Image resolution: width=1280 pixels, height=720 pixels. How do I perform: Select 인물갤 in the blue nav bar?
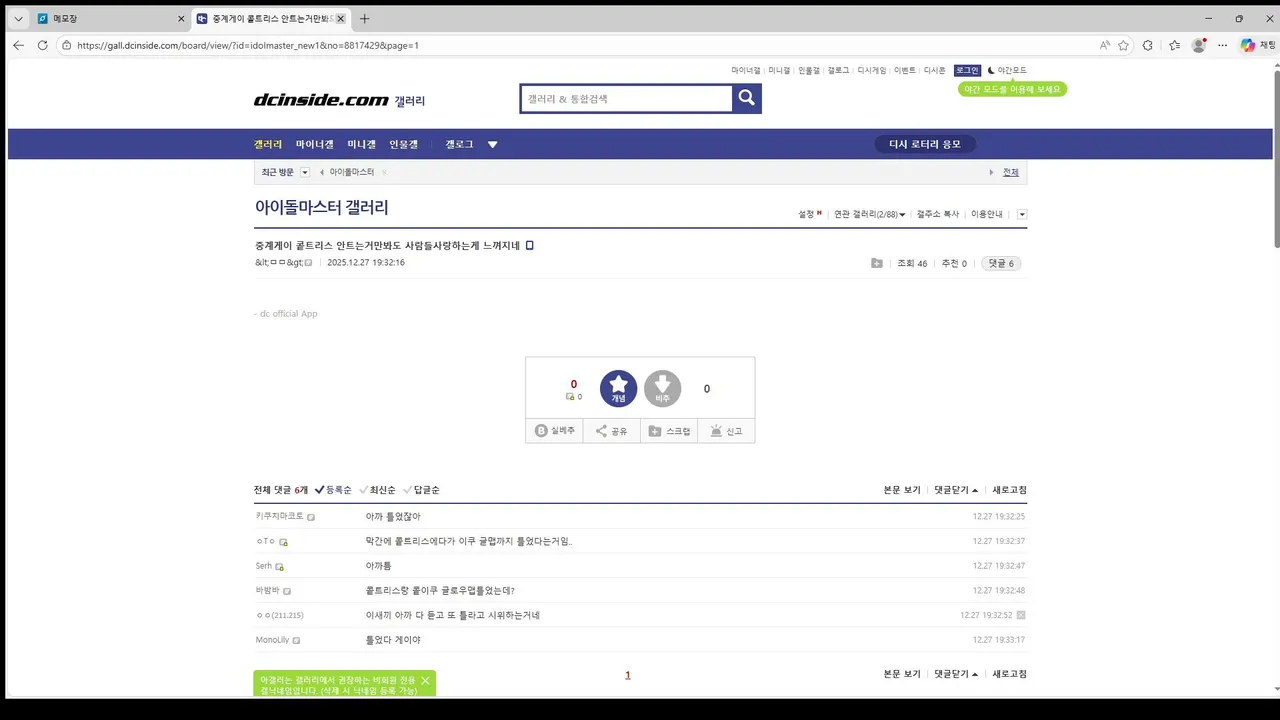[x=403, y=144]
